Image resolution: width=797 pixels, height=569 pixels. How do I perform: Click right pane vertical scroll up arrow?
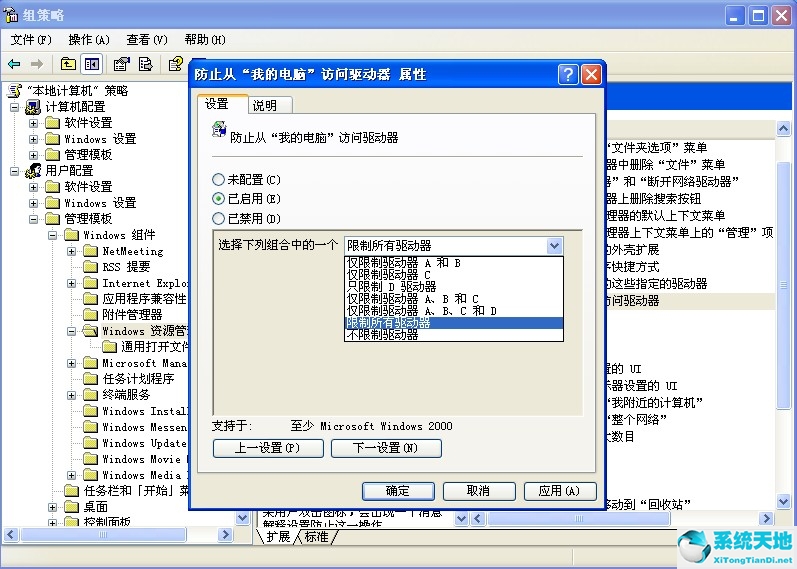783,129
